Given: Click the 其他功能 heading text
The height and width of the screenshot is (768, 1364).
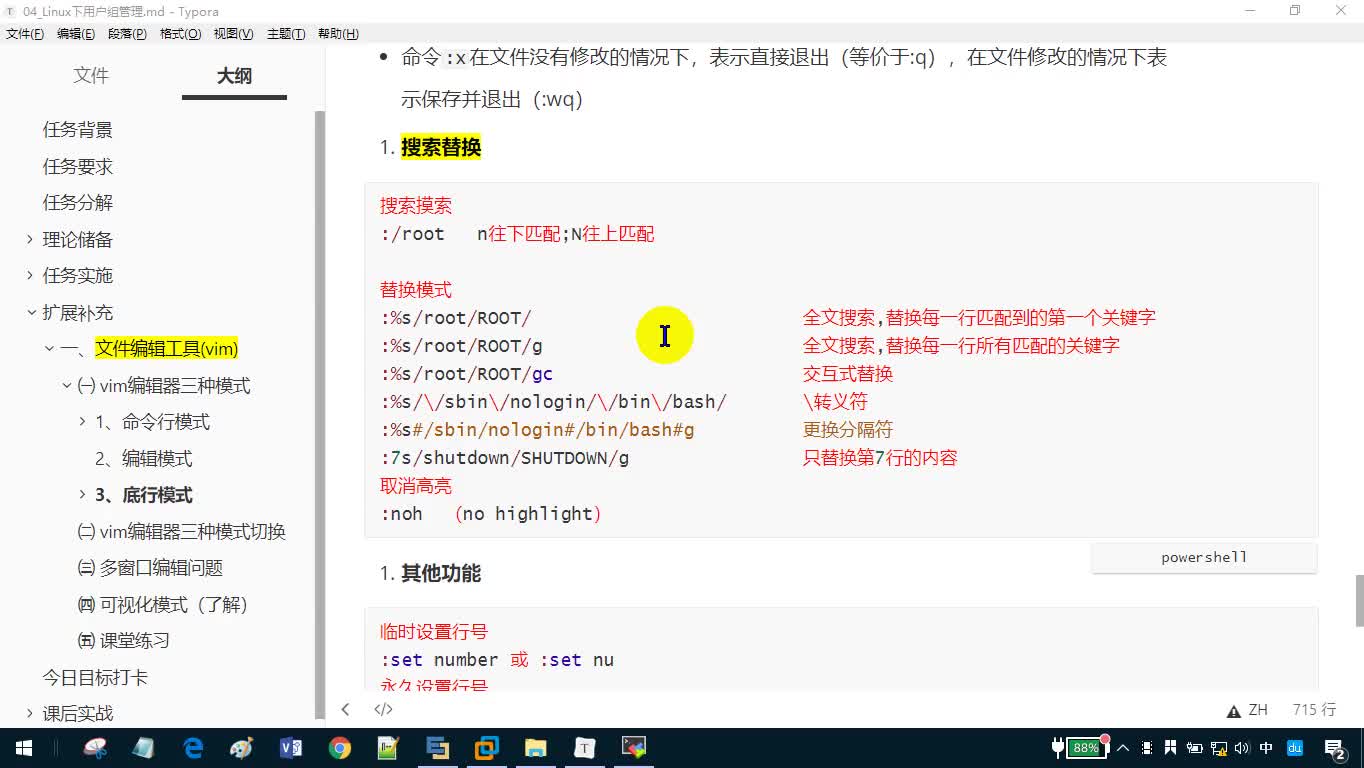Looking at the screenshot, I should 441,574.
